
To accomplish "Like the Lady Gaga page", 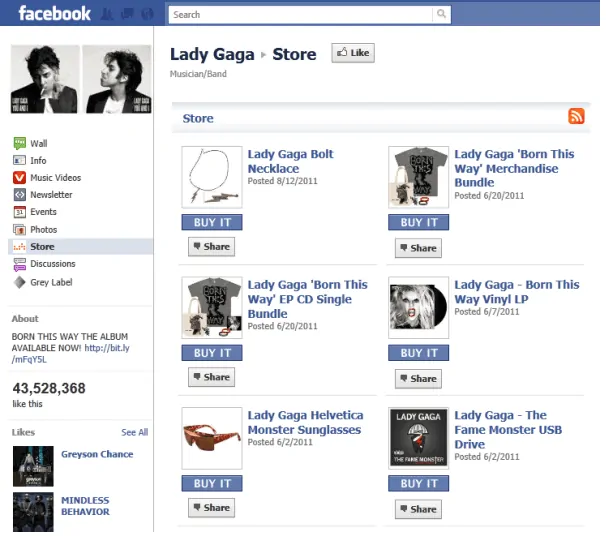I will pos(353,53).
